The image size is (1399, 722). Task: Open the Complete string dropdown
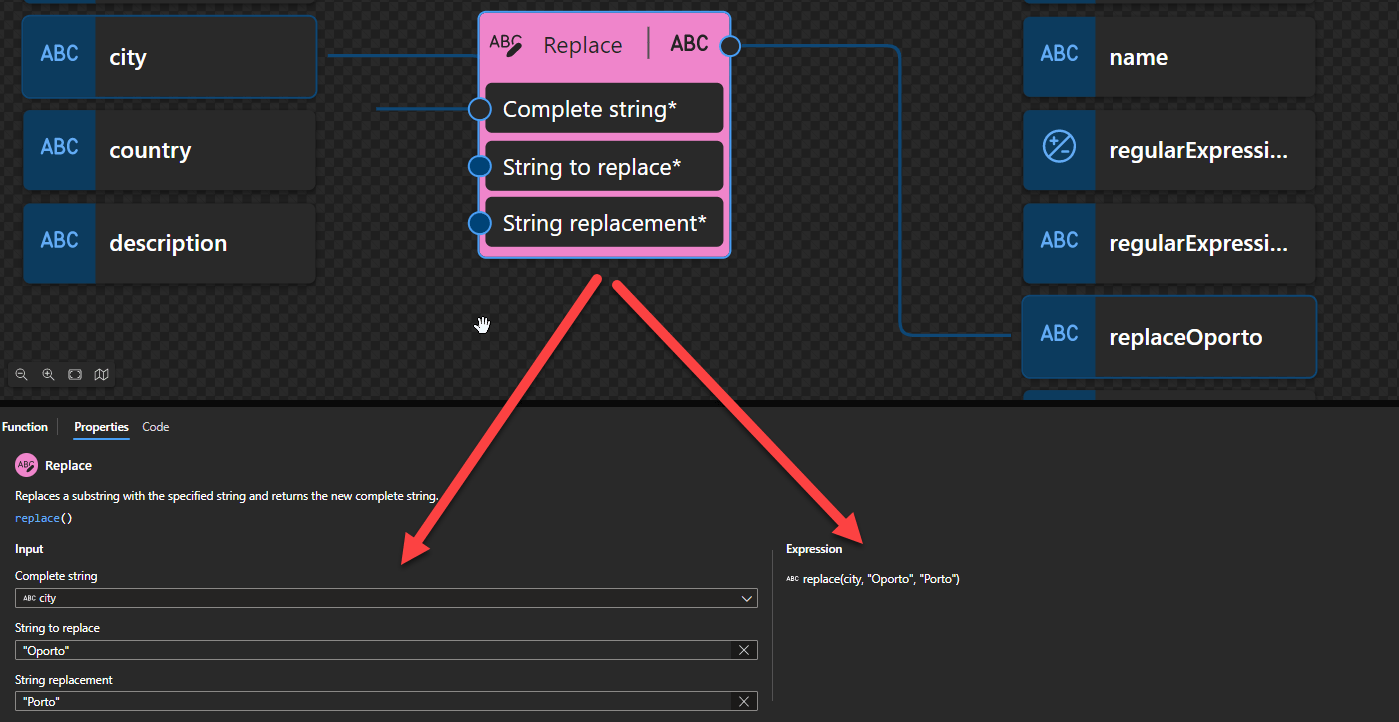click(x=746, y=597)
